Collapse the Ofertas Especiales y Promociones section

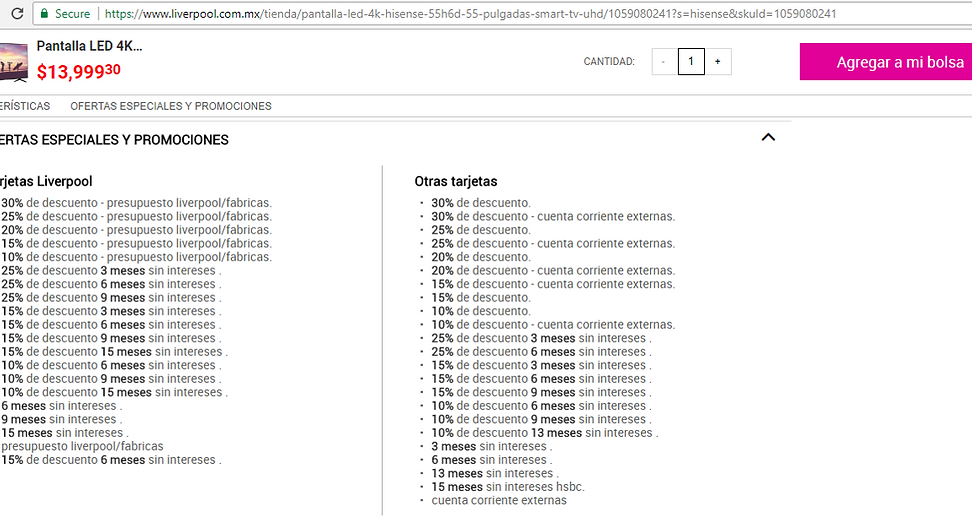coord(768,137)
